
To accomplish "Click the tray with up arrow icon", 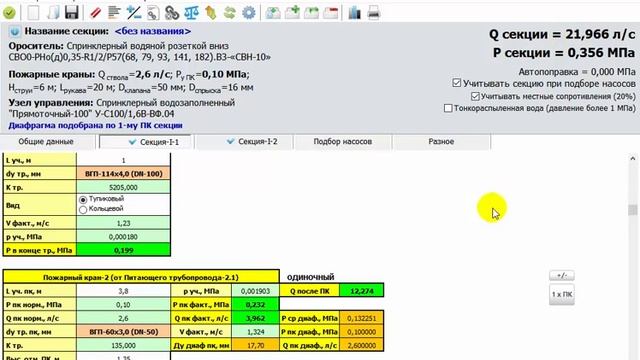I will click(x=273, y=13).
